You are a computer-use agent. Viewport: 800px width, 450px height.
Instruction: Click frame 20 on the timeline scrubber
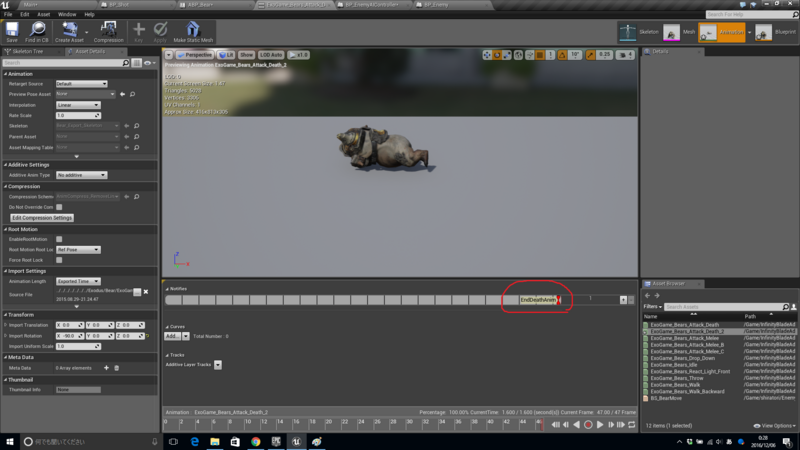tap(328, 423)
